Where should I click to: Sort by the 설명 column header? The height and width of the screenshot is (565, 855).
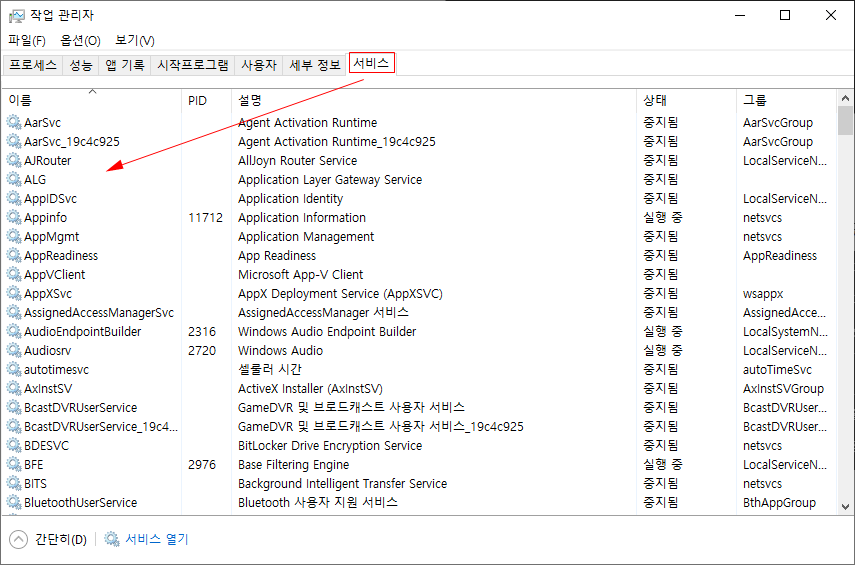click(x=434, y=100)
